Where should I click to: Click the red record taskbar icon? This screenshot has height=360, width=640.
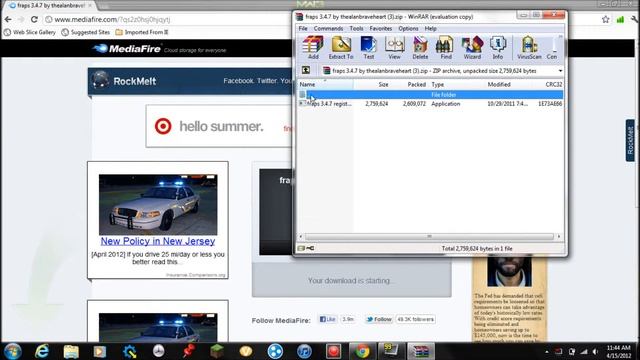[333, 351]
